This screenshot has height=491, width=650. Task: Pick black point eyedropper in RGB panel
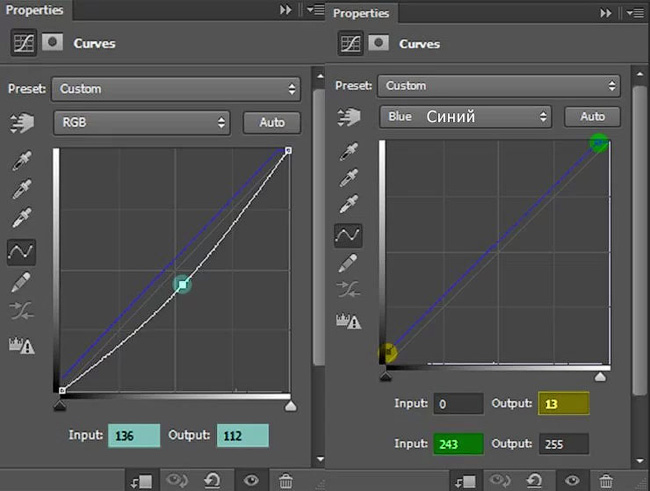click(x=22, y=161)
